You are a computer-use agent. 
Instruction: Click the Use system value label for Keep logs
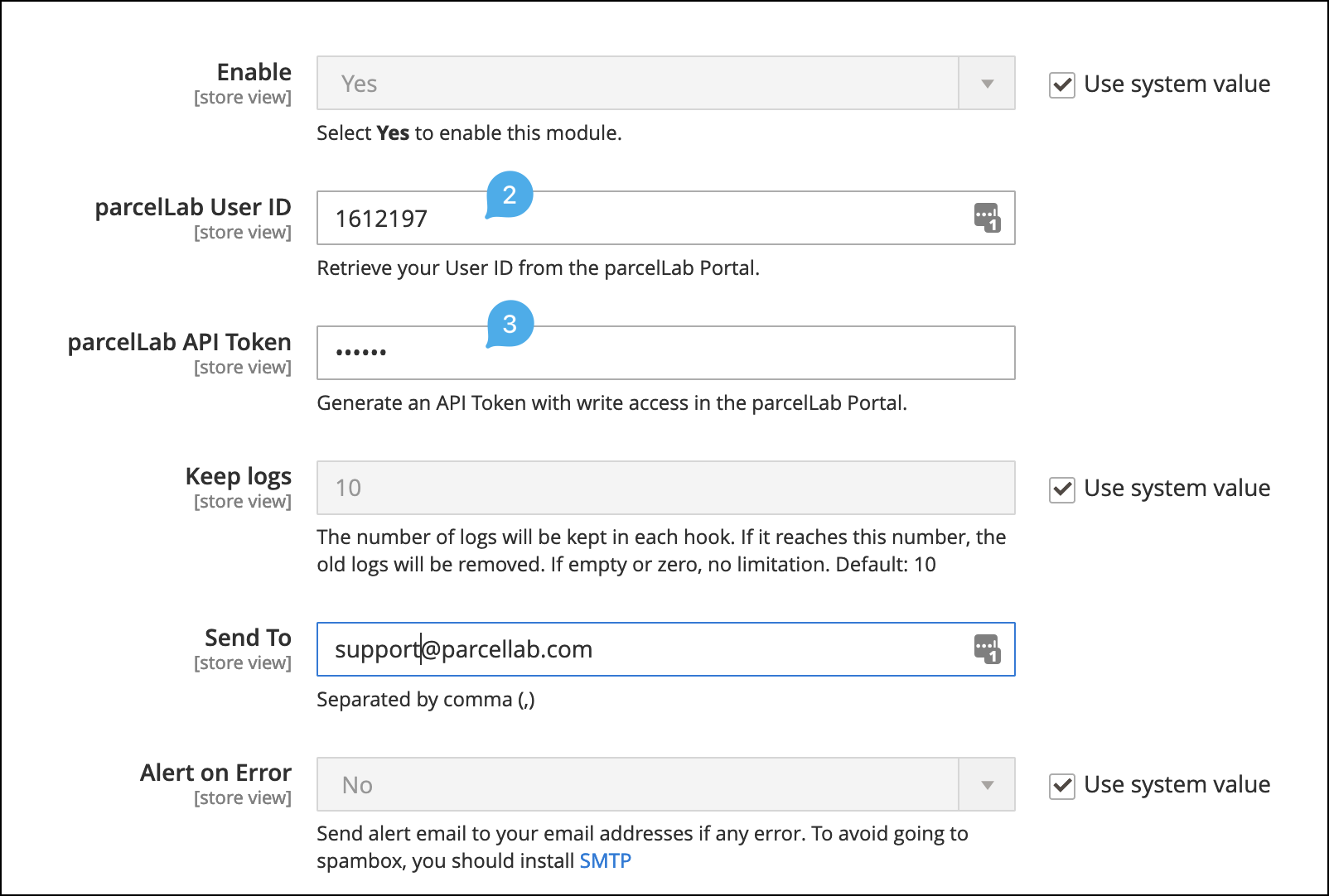click(1177, 489)
